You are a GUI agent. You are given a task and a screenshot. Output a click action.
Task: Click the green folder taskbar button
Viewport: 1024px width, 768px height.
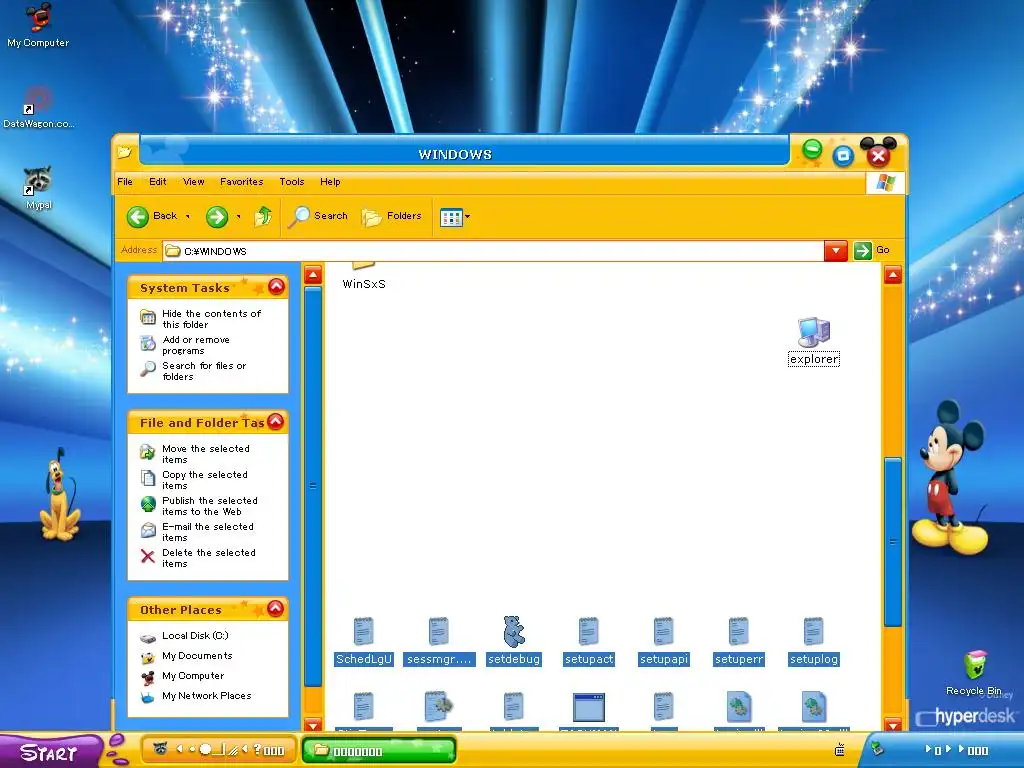point(379,751)
